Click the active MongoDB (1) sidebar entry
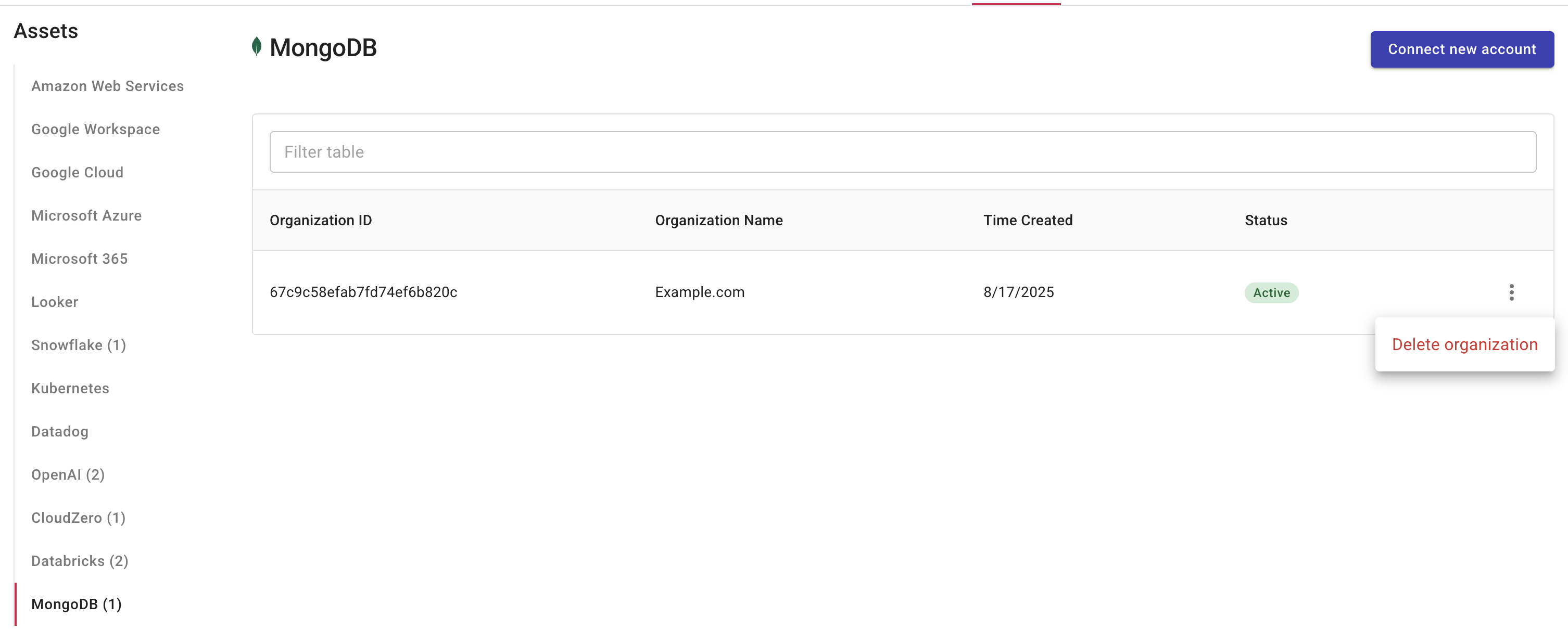This screenshot has width=1568, height=643. click(76, 604)
